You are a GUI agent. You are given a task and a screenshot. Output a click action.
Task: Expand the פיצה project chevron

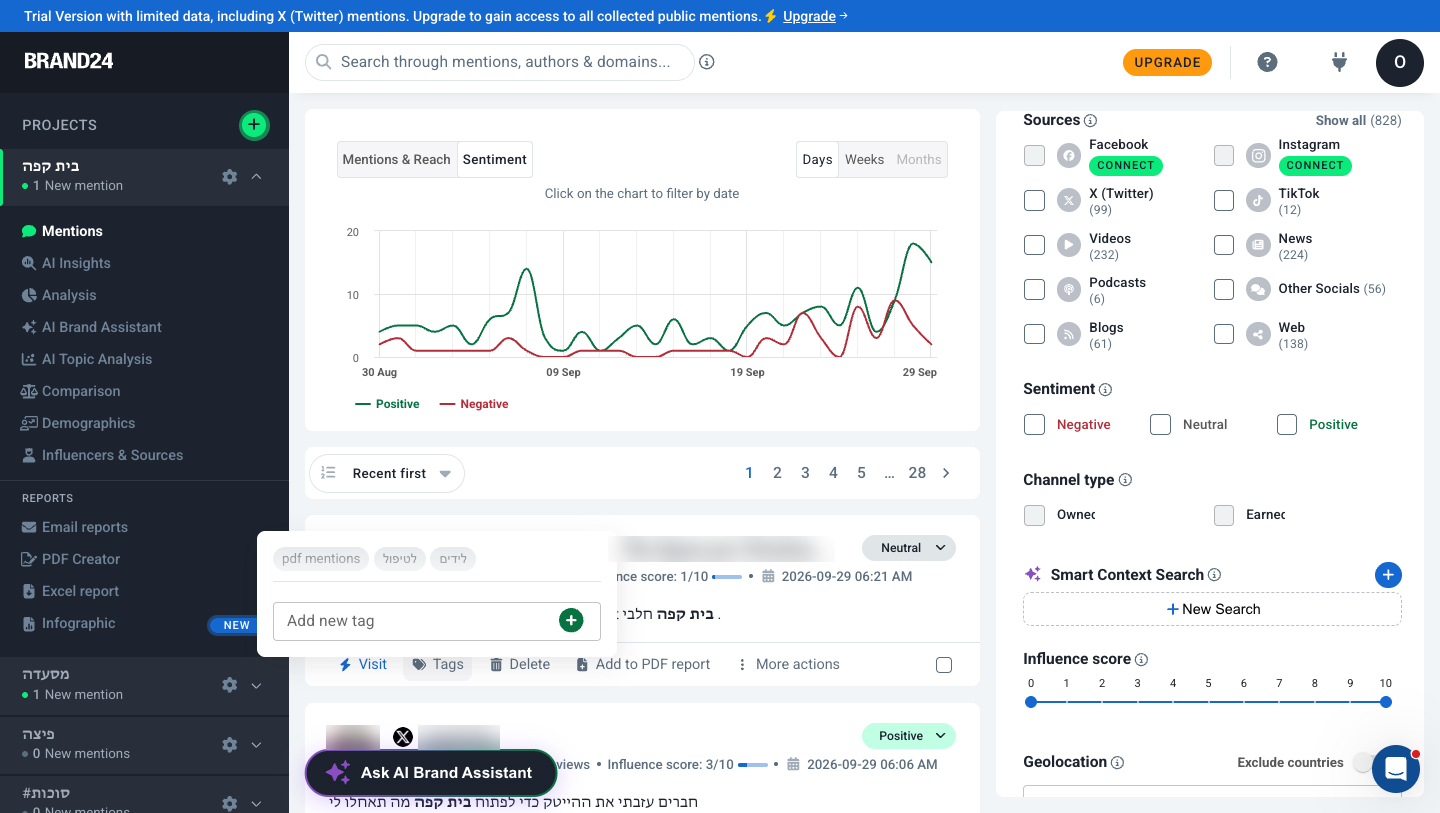pos(257,744)
